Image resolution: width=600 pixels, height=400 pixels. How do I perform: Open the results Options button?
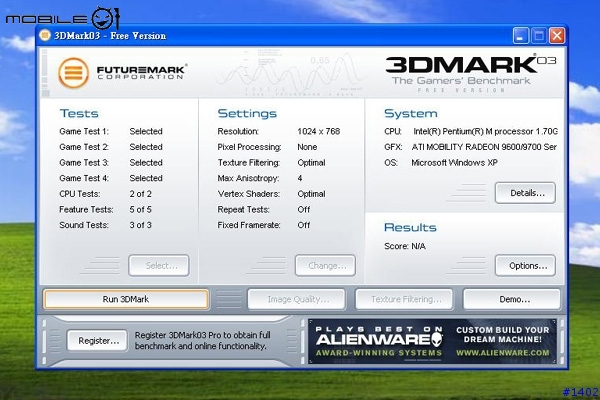[x=525, y=265]
